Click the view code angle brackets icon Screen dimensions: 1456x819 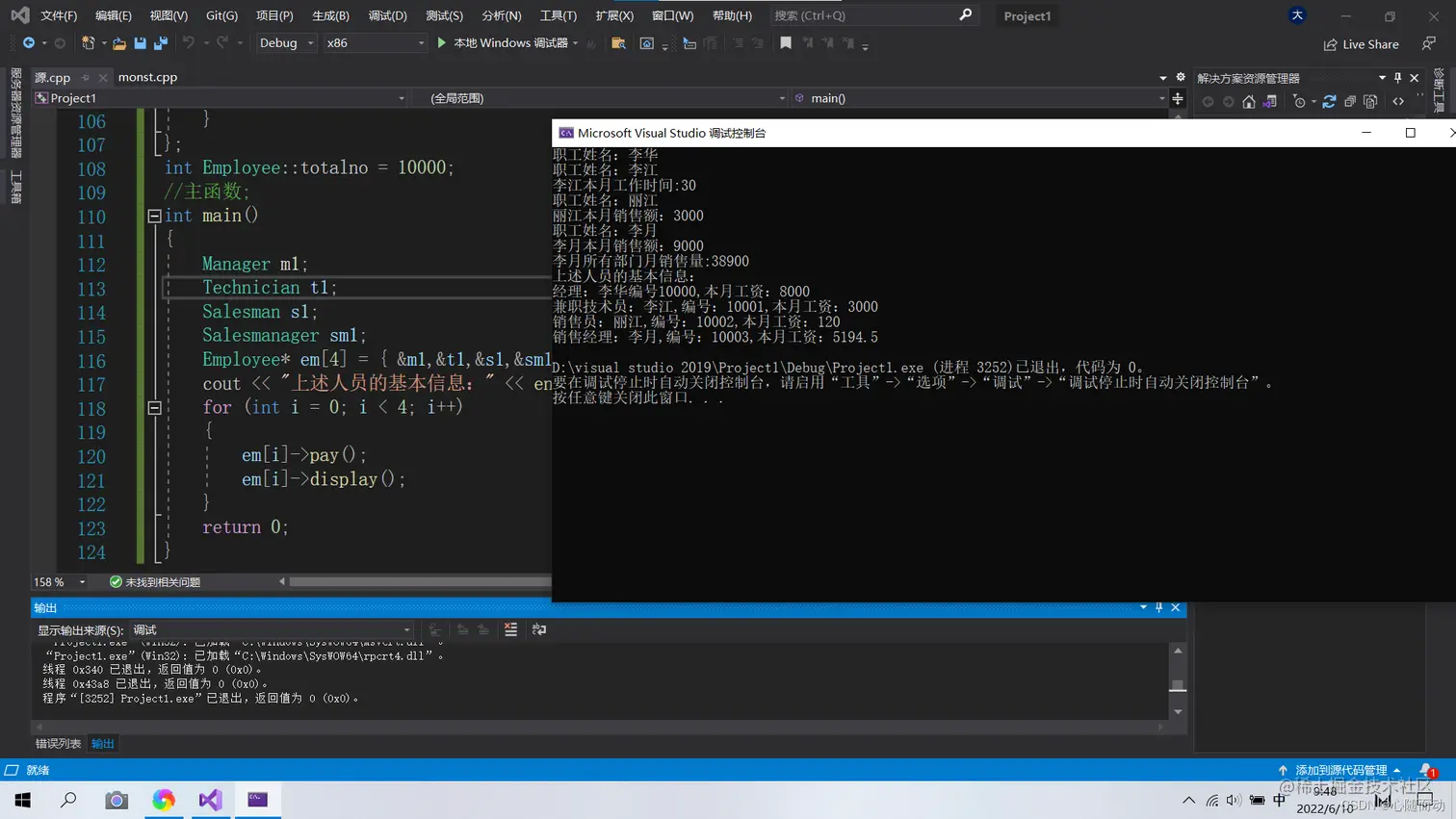pos(1398,101)
